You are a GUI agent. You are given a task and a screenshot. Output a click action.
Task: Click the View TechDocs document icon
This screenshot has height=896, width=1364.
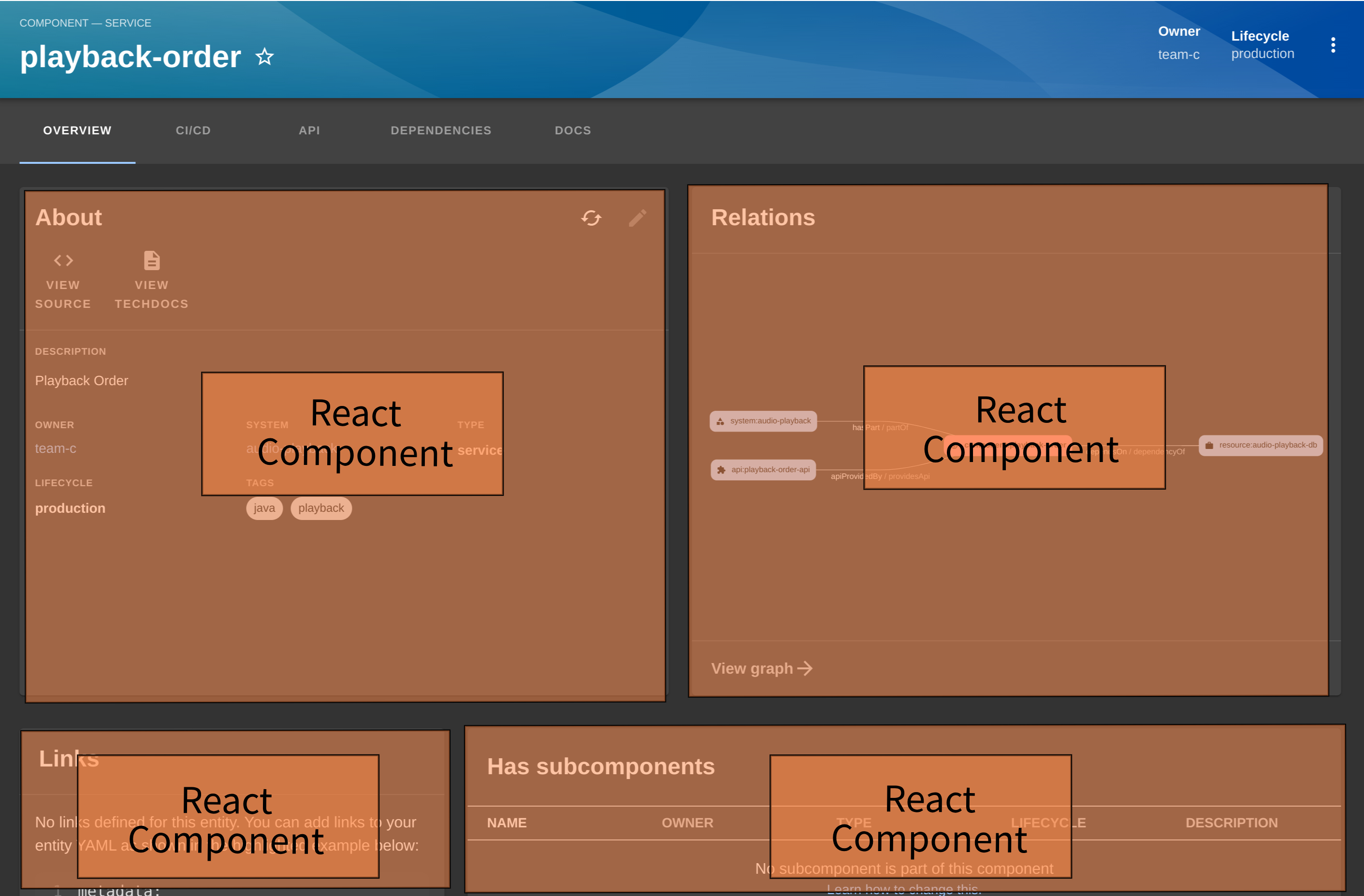151,261
